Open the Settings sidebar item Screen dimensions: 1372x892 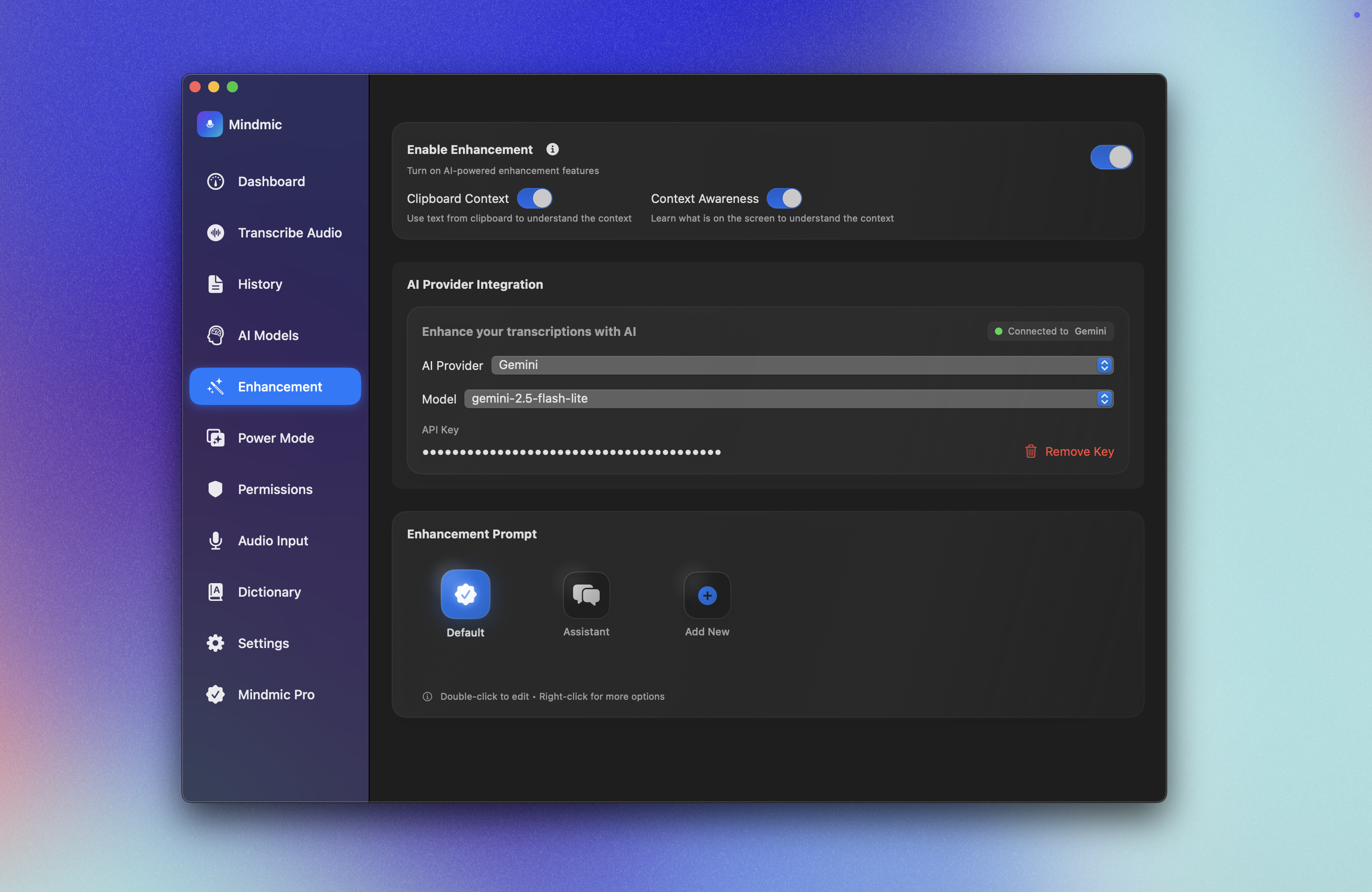coord(264,643)
